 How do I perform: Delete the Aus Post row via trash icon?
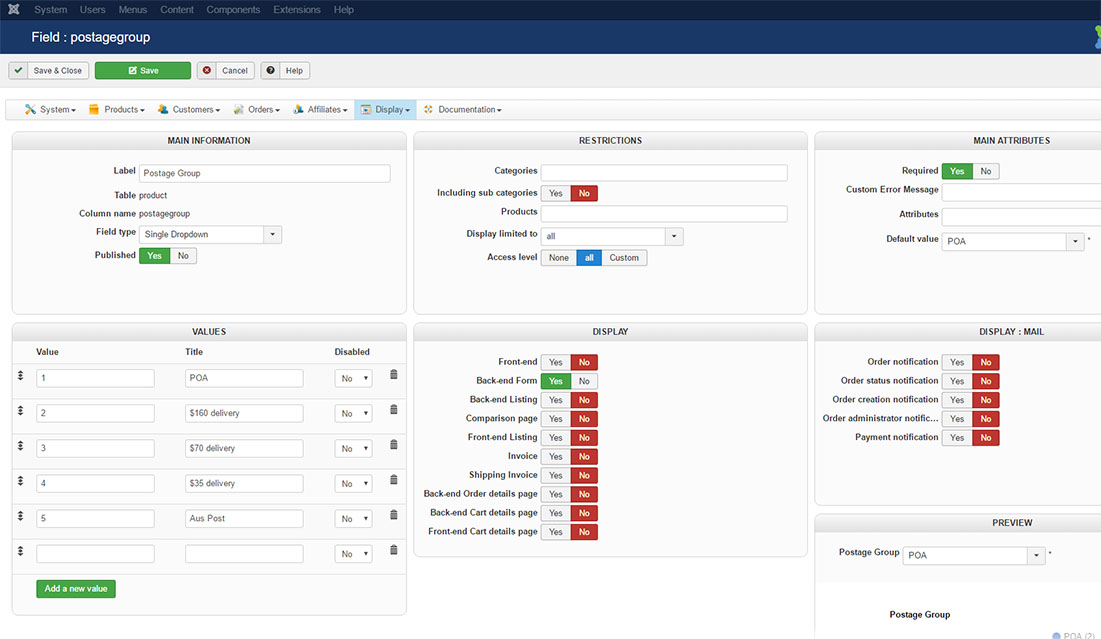tap(394, 515)
